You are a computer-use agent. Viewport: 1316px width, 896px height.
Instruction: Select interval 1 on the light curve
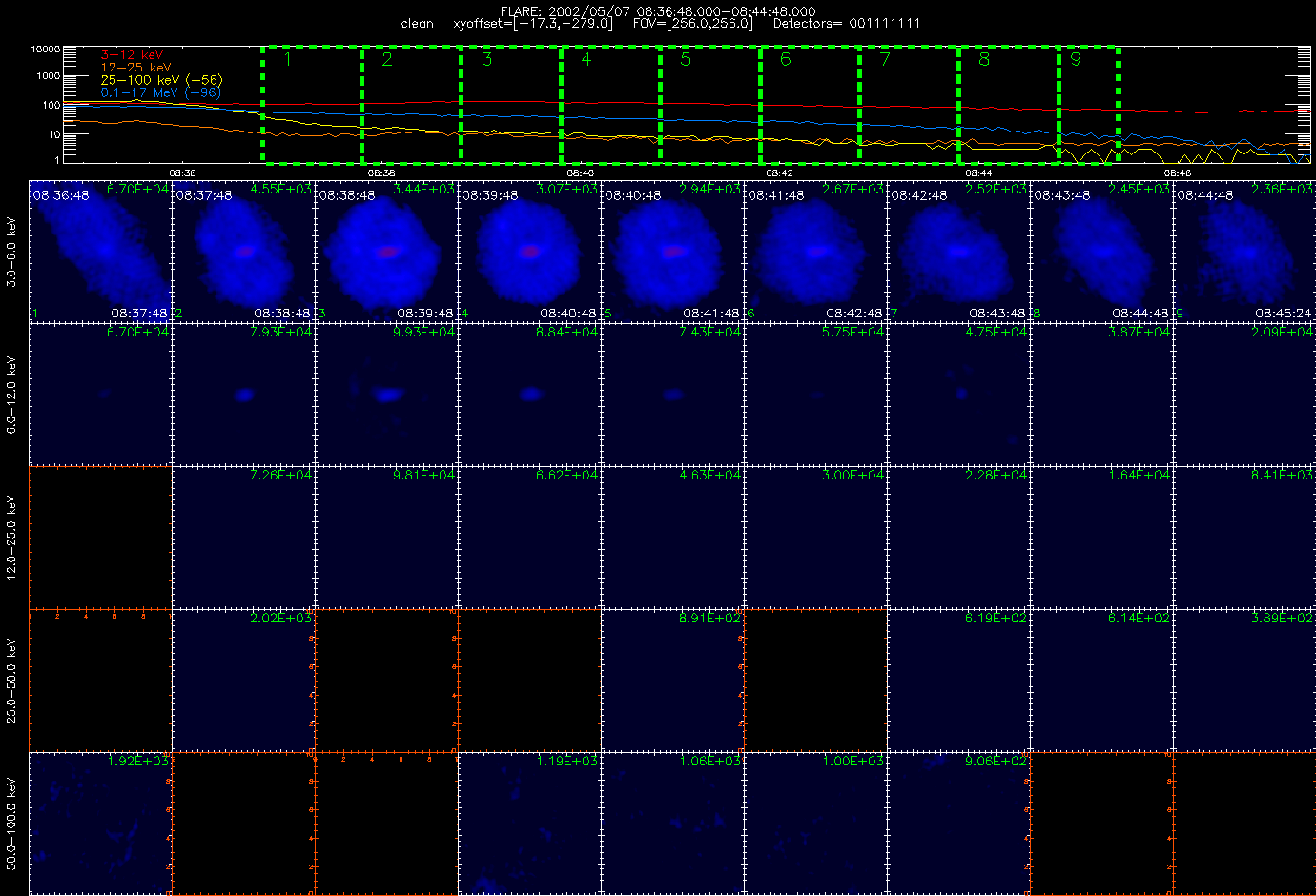point(312,105)
